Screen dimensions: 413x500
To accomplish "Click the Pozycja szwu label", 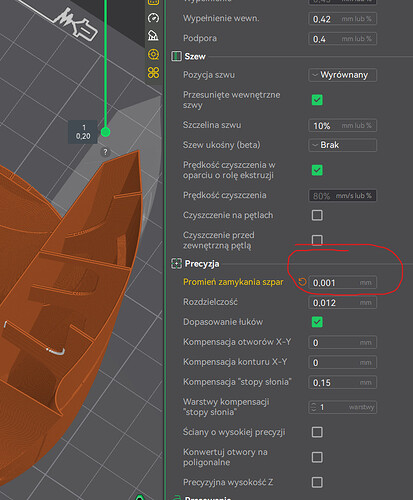I will [x=209, y=75].
